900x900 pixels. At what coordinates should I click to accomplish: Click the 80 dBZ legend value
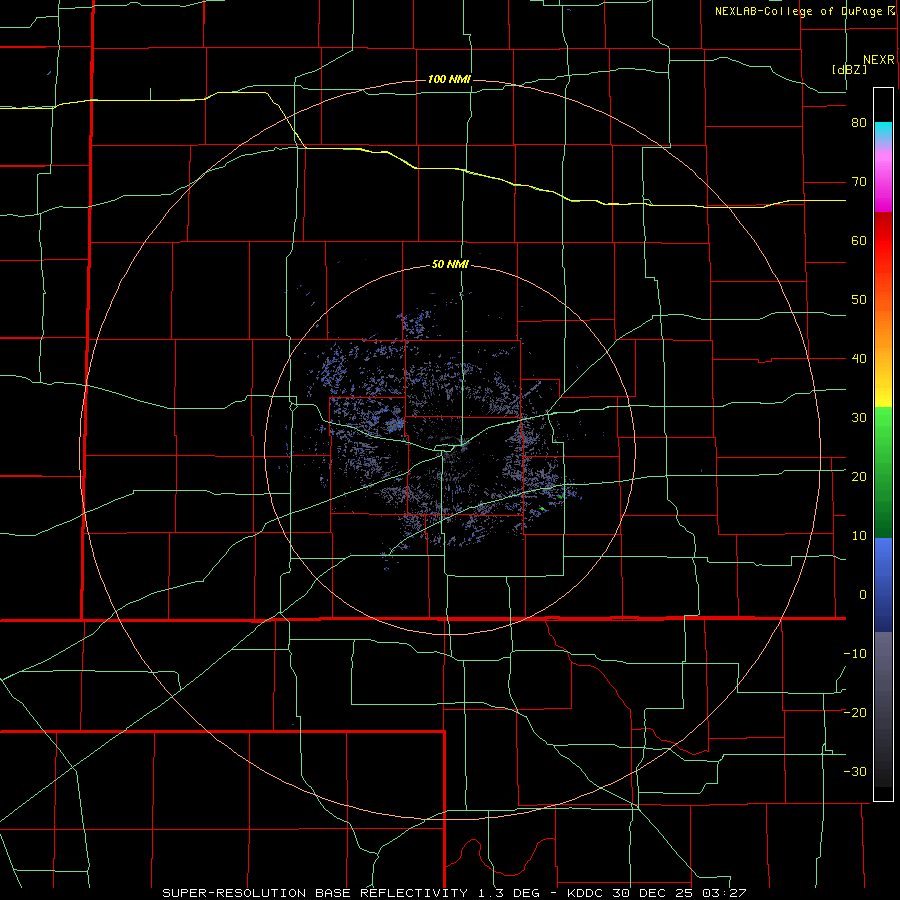[859, 123]
